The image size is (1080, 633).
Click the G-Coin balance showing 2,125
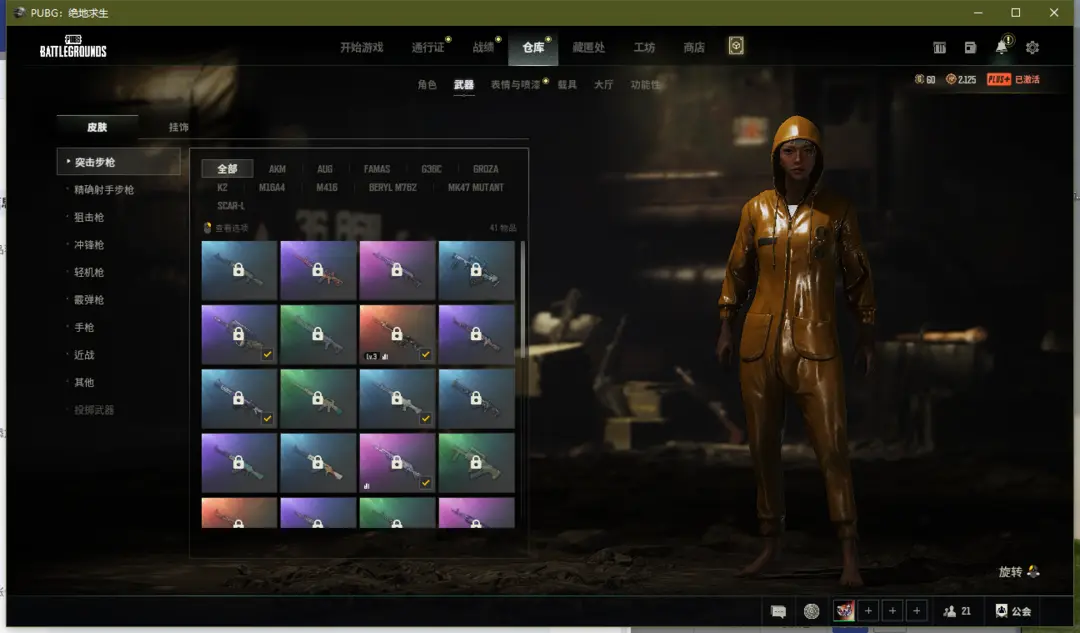click(960, 80)
